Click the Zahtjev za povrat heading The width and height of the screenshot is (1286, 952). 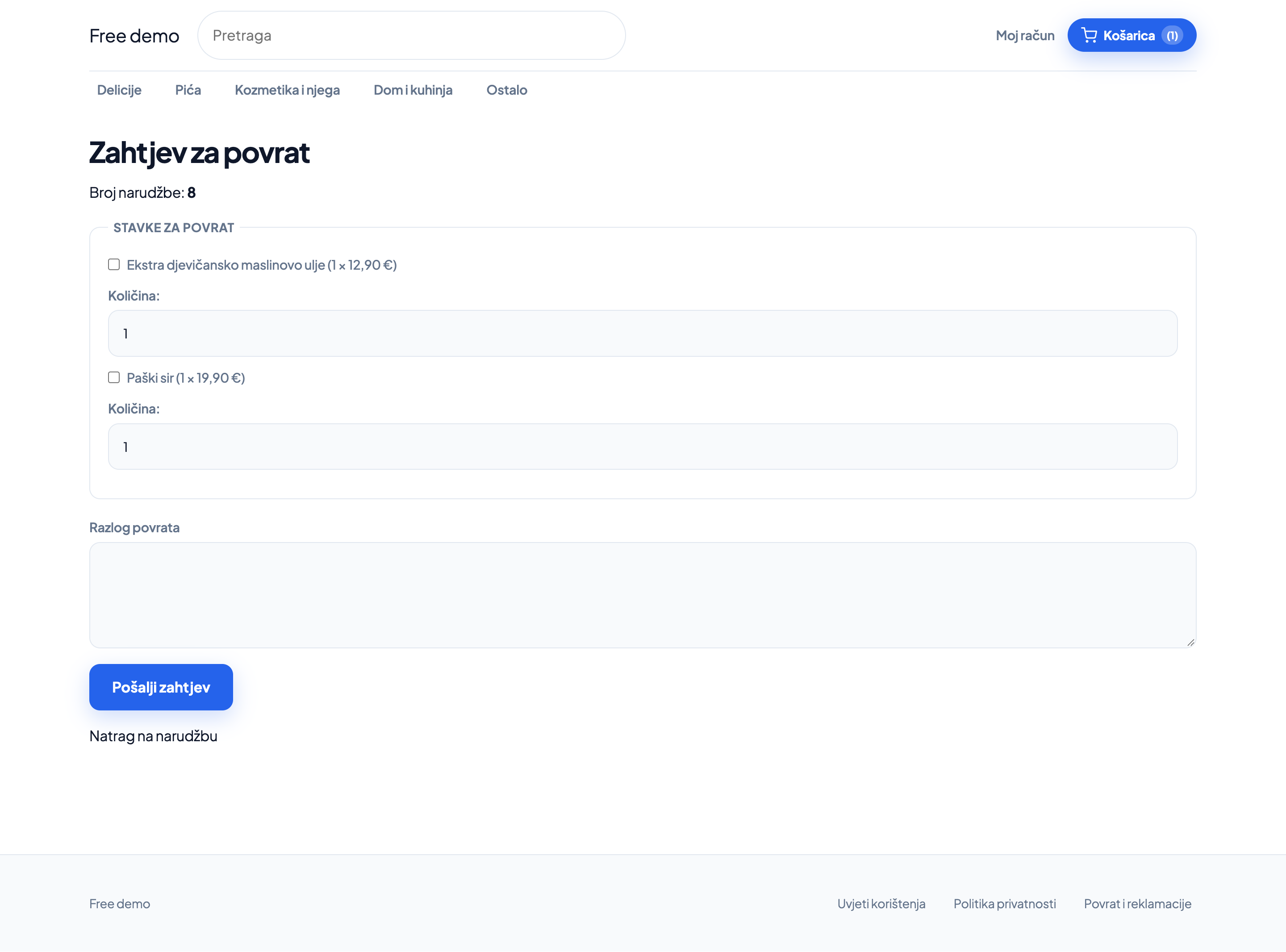point(199,153)
